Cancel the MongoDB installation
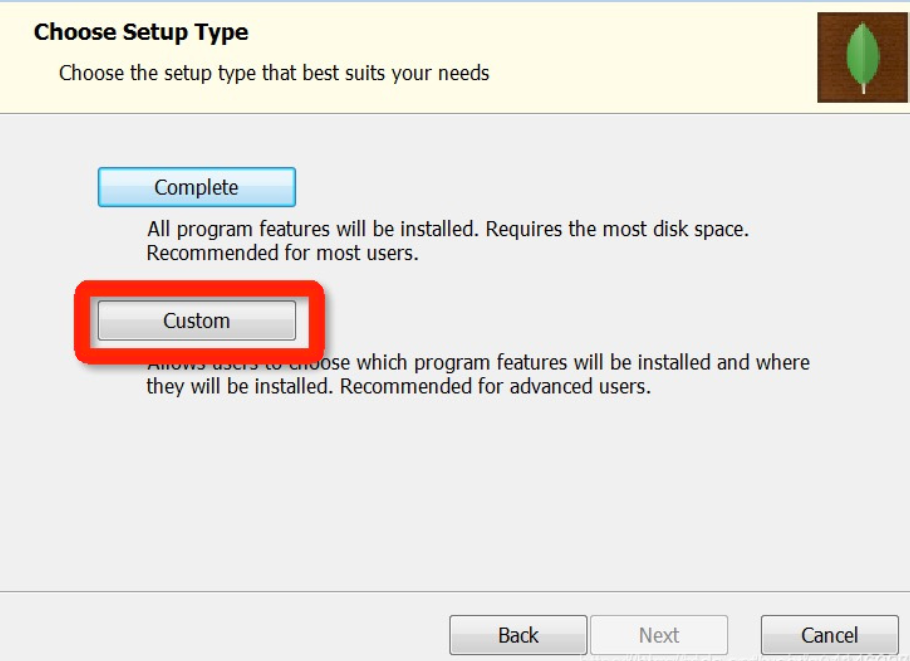Image resolution: width=910 pixels, height=661 pixels. click(x=829, y=635)
